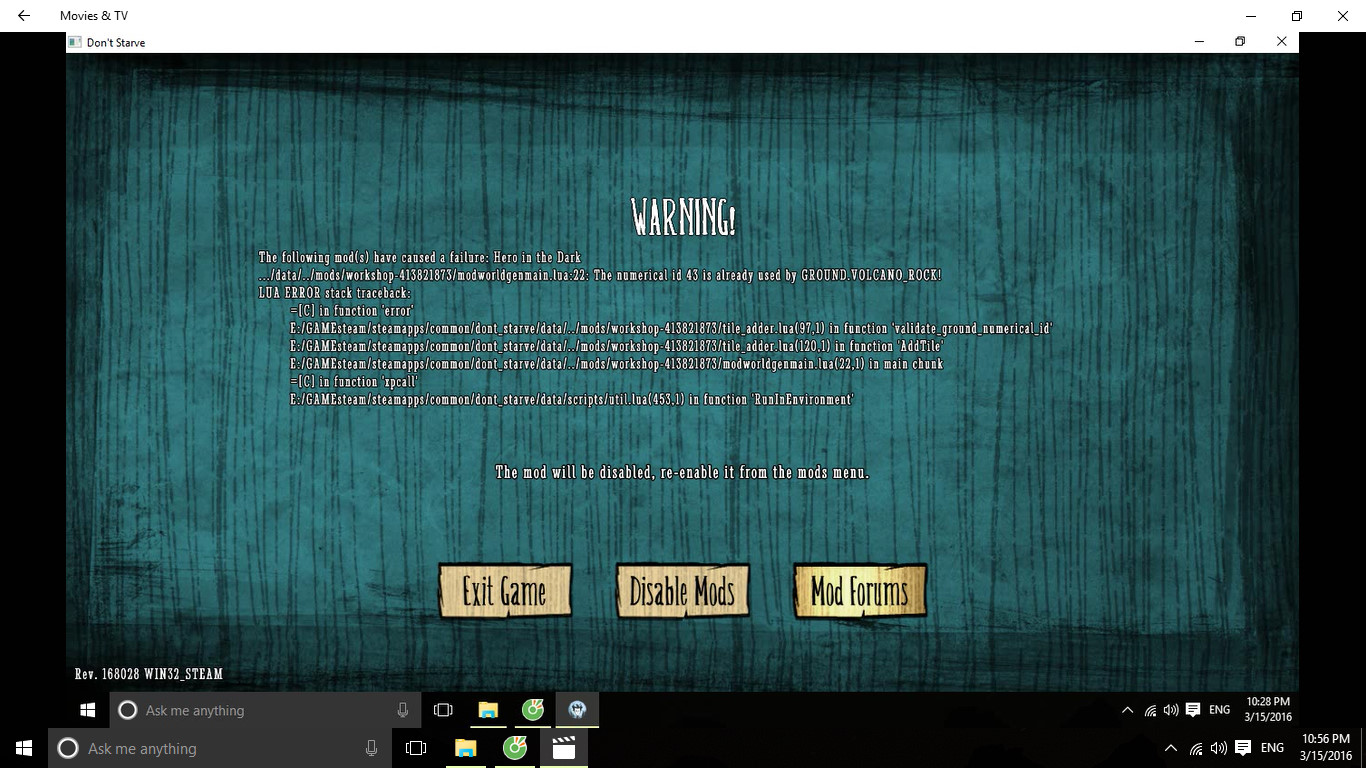Select the Movies & TV clapperboard taskbar icon
Screen dimensions: 1366x768
[x=564, y=748]
